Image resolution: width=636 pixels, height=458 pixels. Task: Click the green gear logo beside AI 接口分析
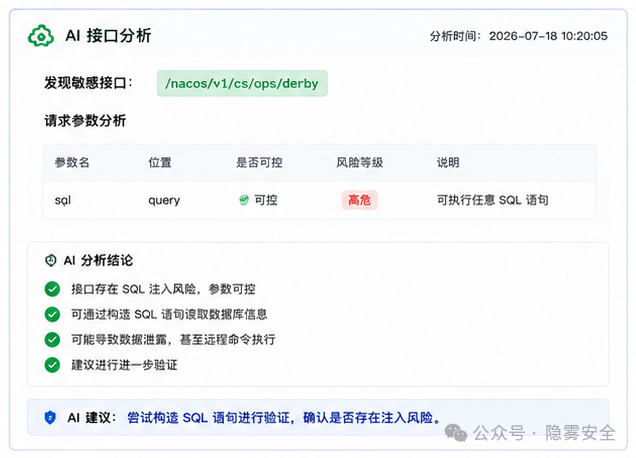tap(41, 36)
